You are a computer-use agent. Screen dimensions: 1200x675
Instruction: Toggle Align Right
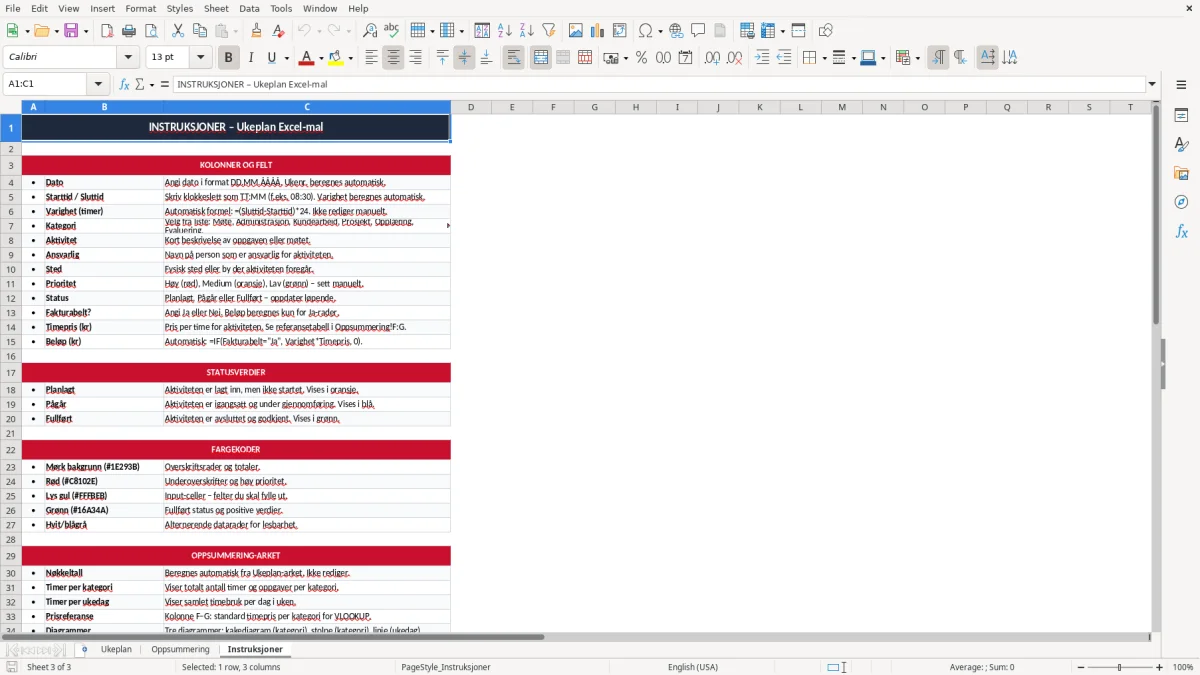415,58
